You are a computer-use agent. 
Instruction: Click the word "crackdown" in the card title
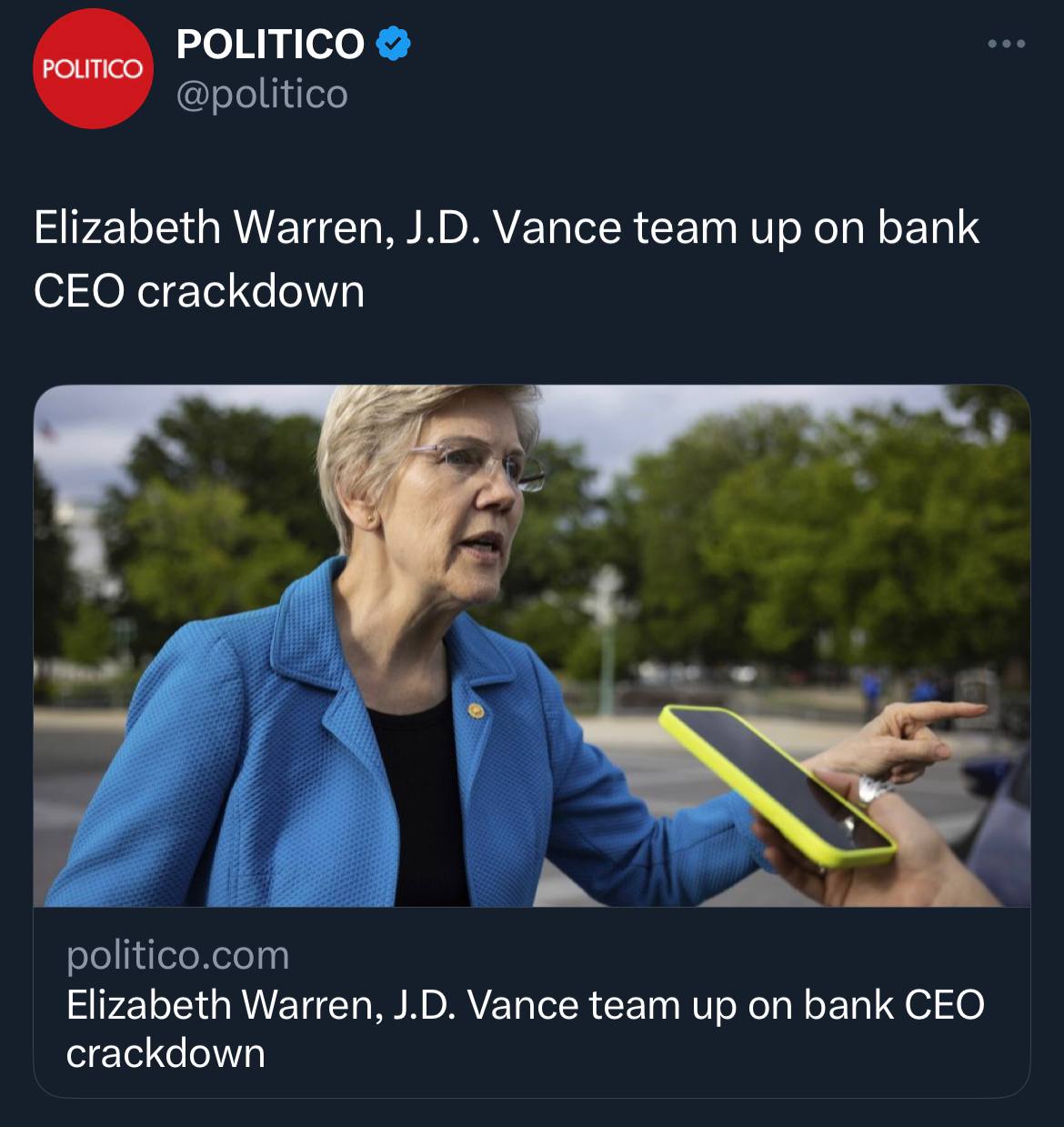pos(166,1053)
